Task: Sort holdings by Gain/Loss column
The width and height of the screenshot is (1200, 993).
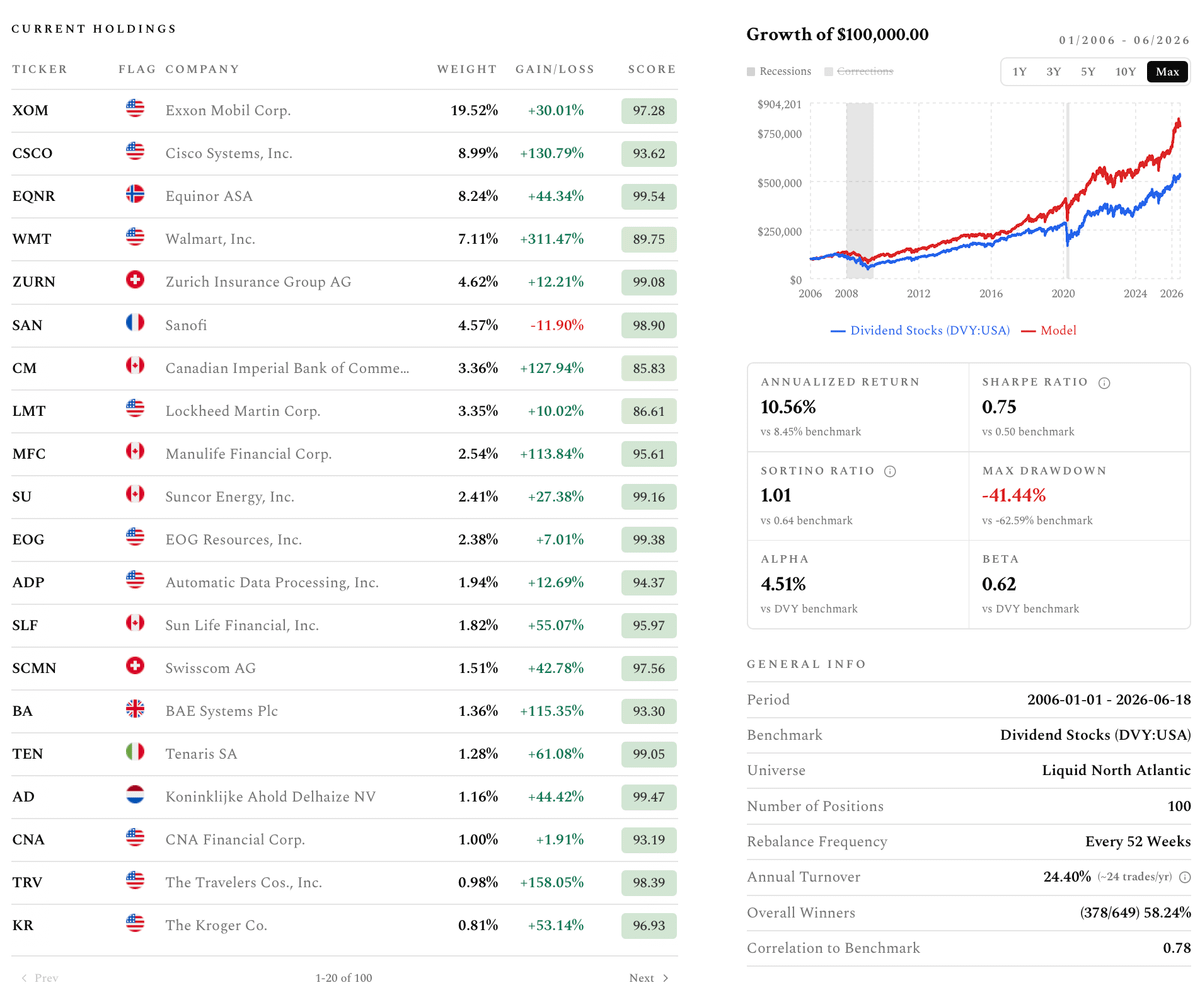Action: click(555, 69)
